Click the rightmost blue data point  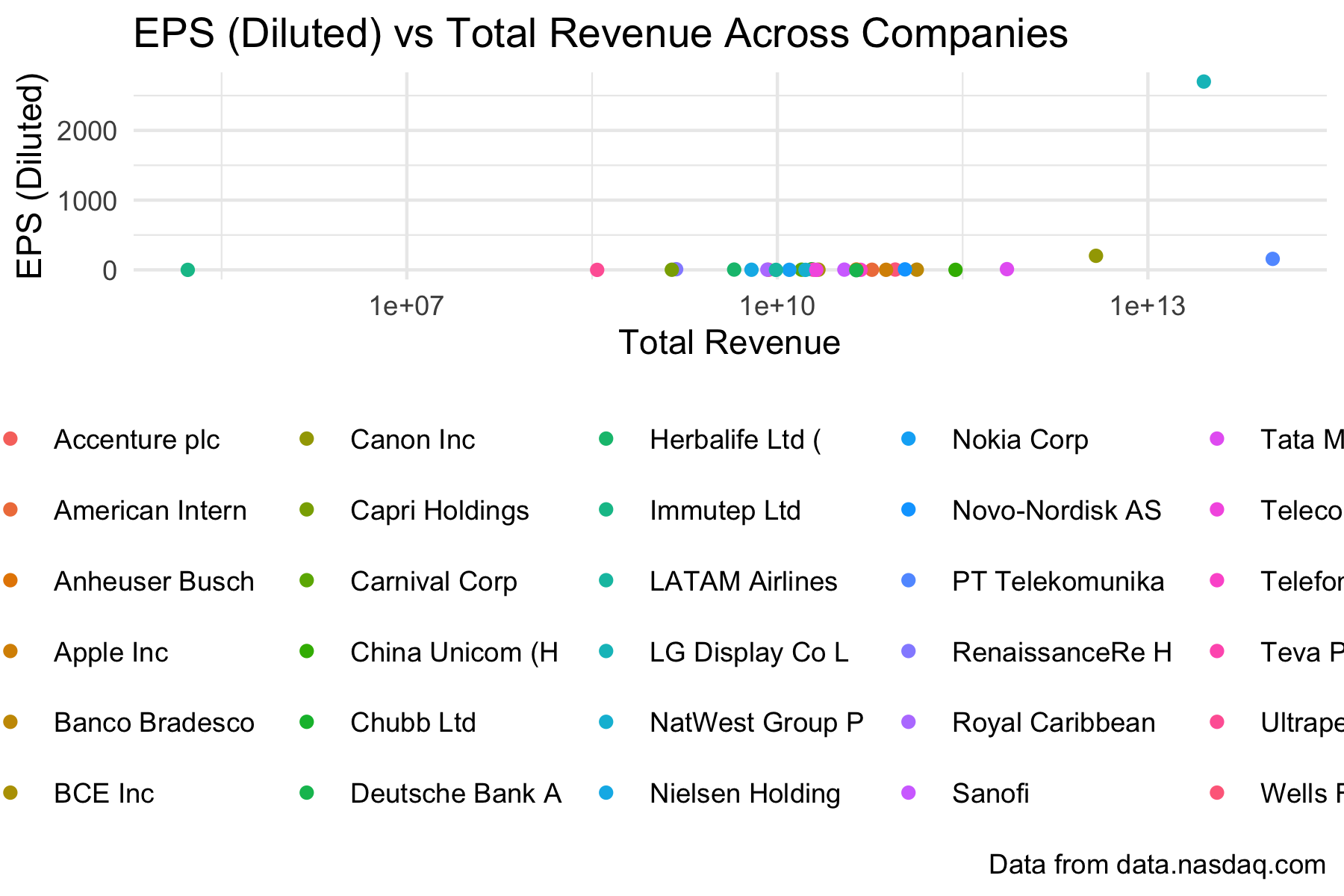tap(1273, 259)
